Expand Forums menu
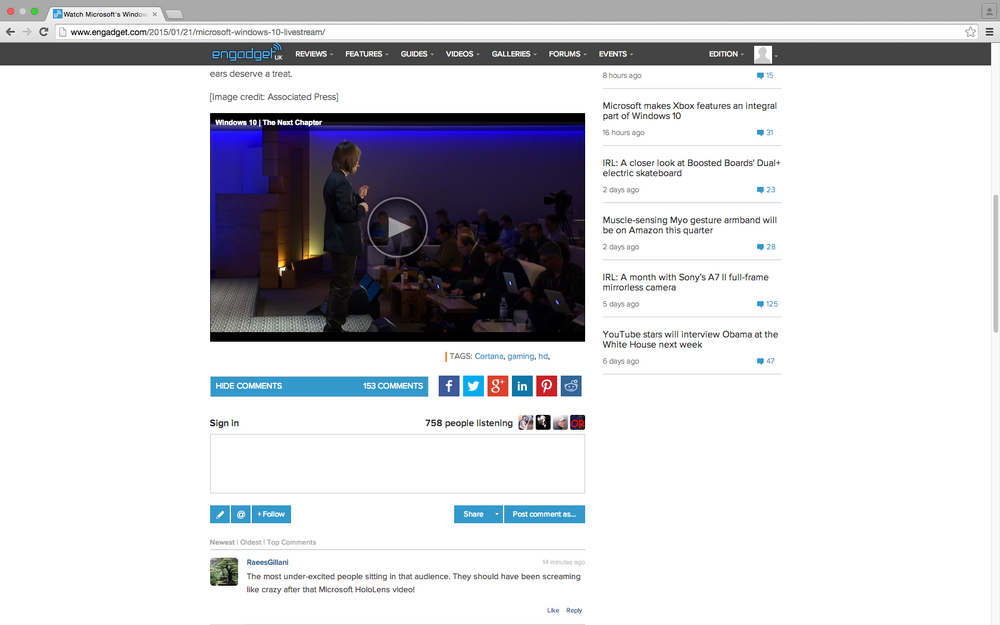This screenshot has width=1000, height=625. (568, 54)
